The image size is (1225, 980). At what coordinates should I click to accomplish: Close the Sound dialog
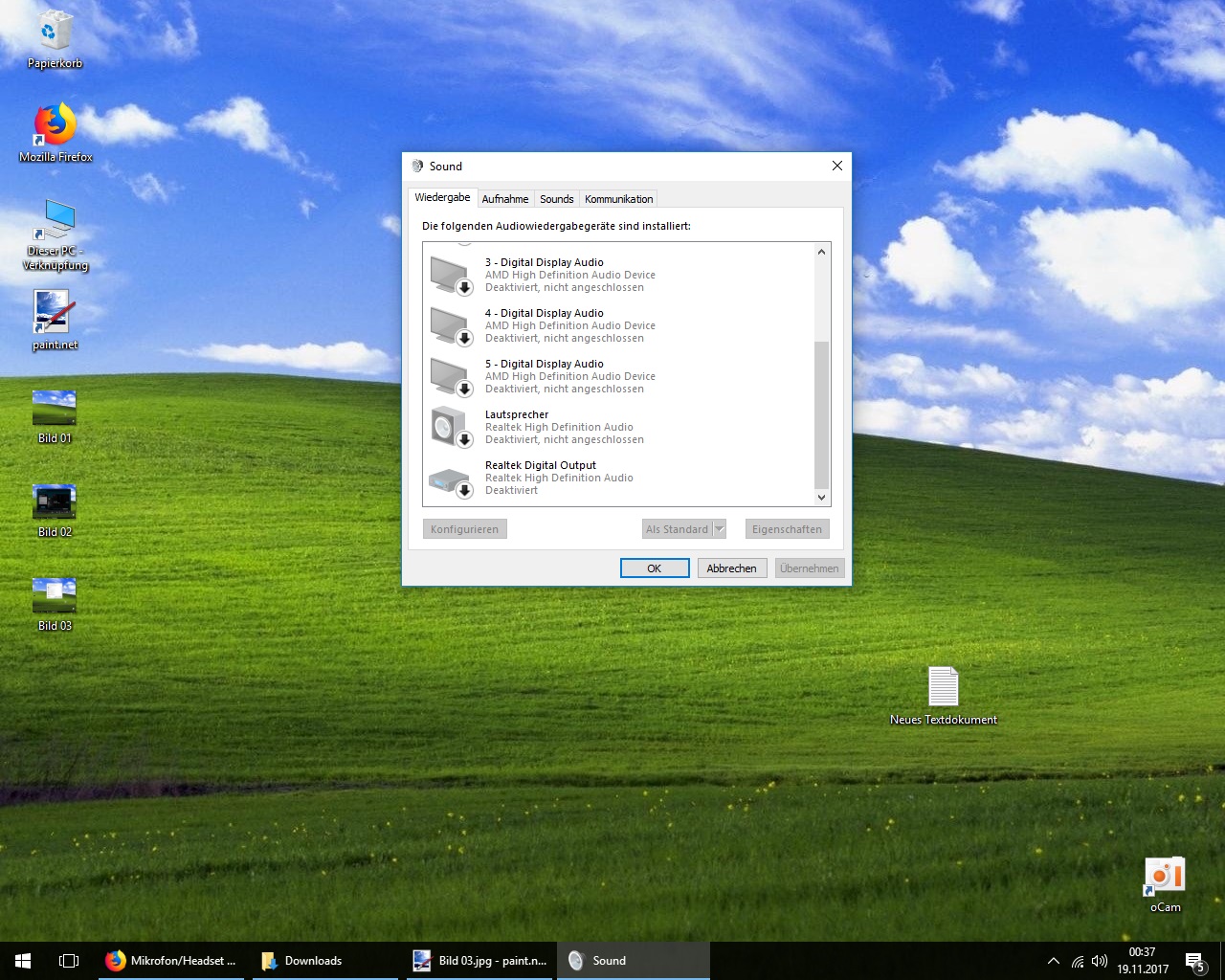coord(837,166)
